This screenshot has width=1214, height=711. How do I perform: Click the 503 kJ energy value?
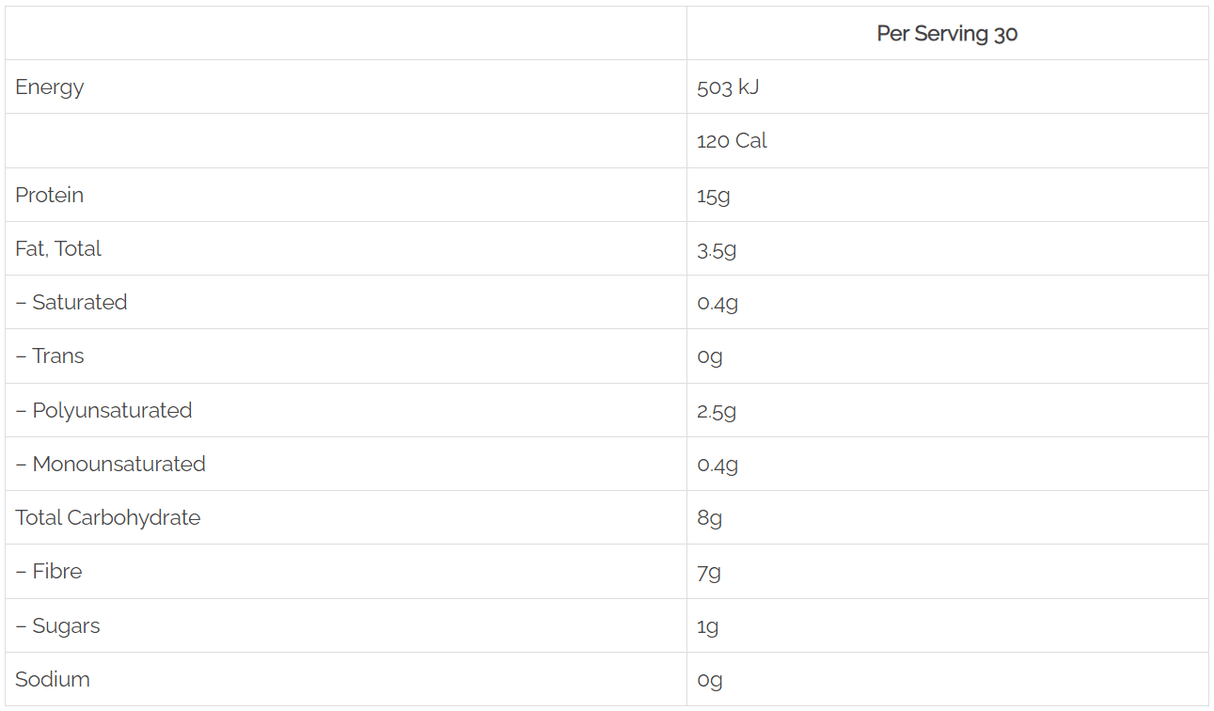(x=728, y=87)
